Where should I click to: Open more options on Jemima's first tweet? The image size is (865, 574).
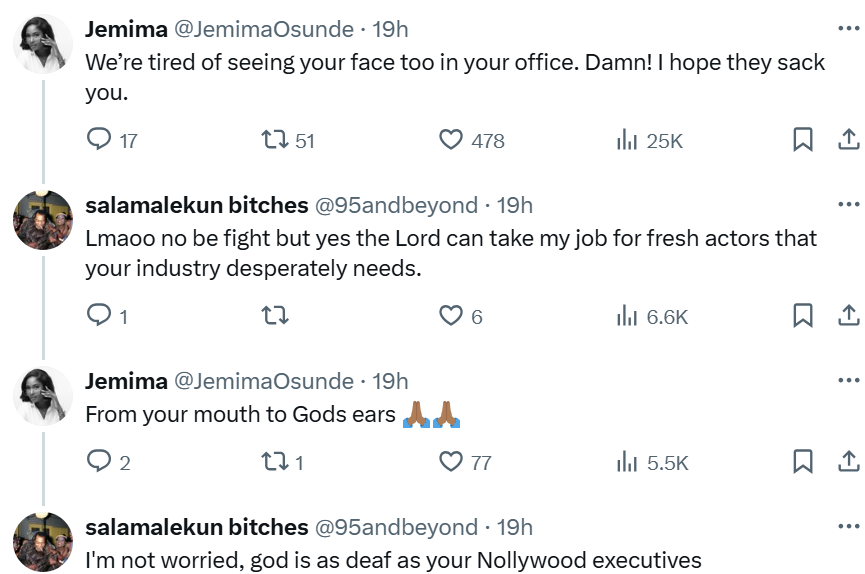848,29
